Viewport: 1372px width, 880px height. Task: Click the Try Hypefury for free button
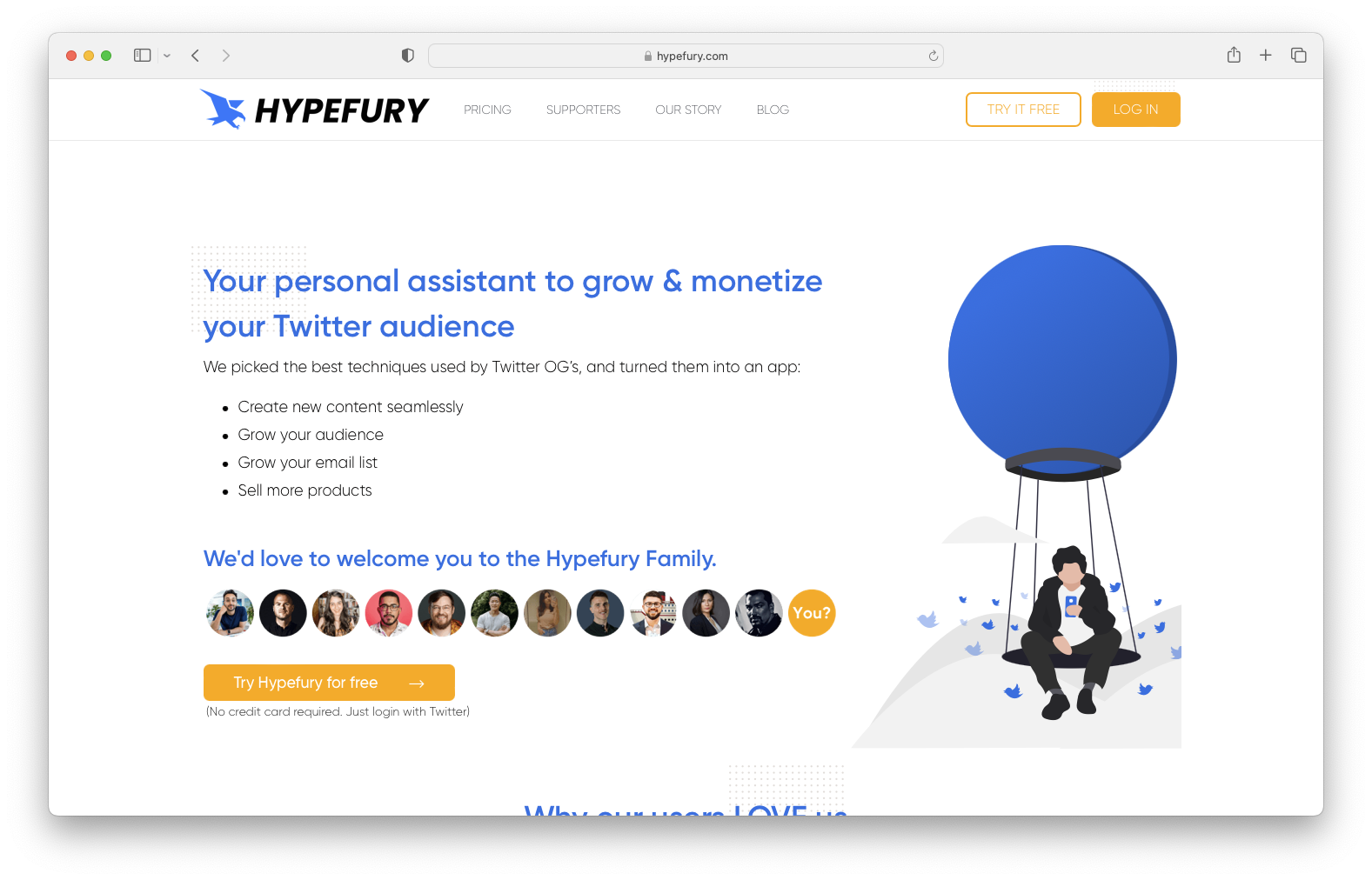(329, 683)
